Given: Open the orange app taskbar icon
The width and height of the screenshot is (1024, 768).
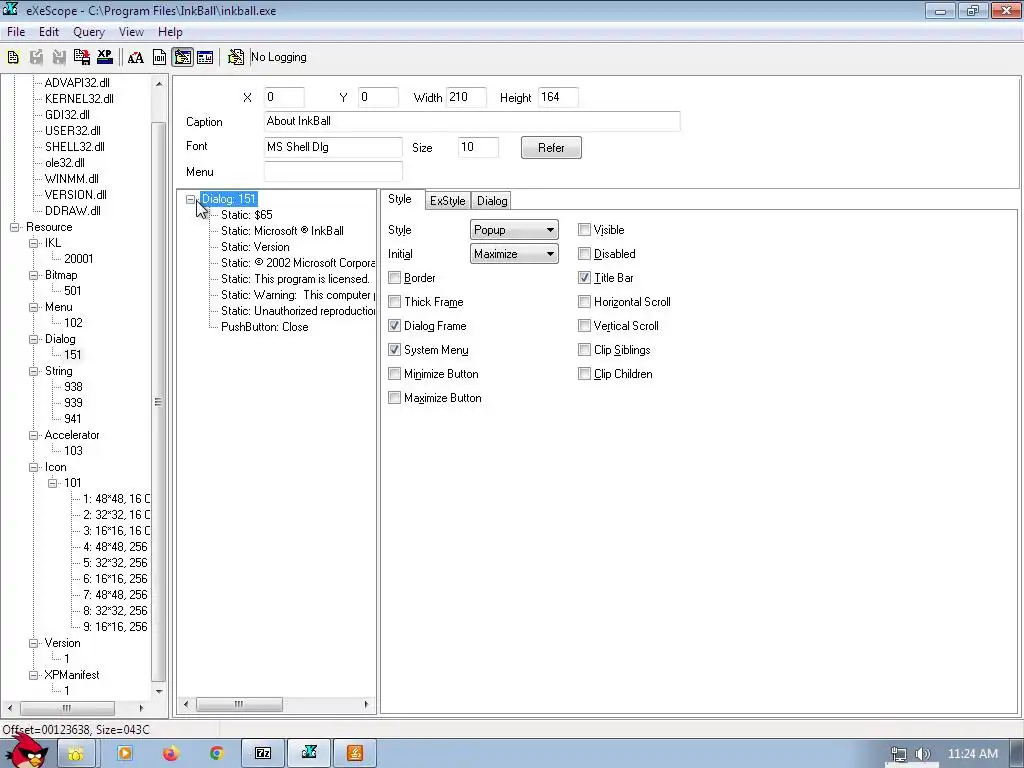Looking at the screenshot, I should tap(355, 754).
